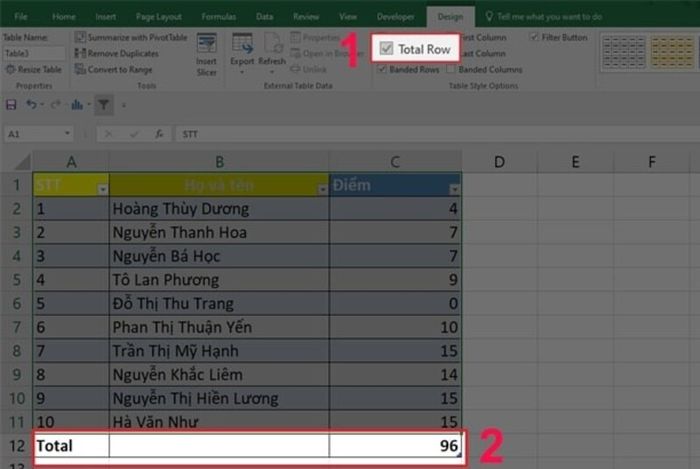Screen dimensions: 700x469
Task: Switch to the View tab
Action: pos(348,17)
